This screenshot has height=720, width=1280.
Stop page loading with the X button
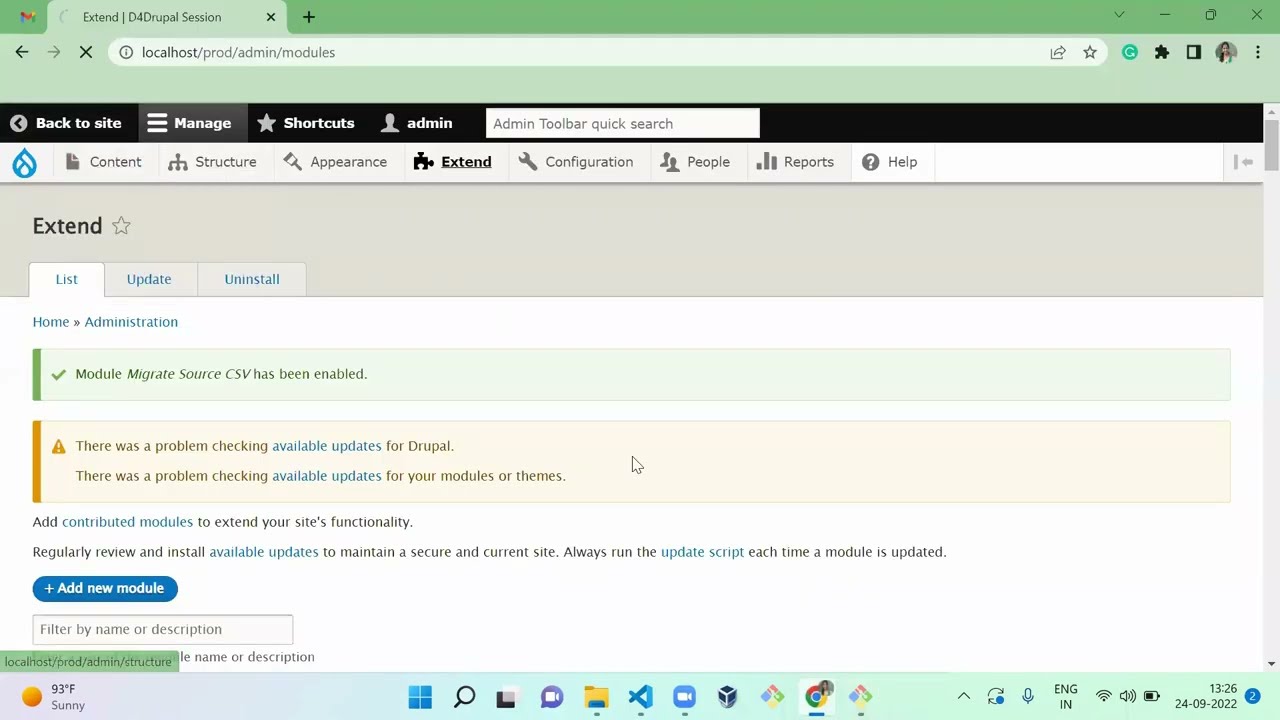tap(86, 52)
